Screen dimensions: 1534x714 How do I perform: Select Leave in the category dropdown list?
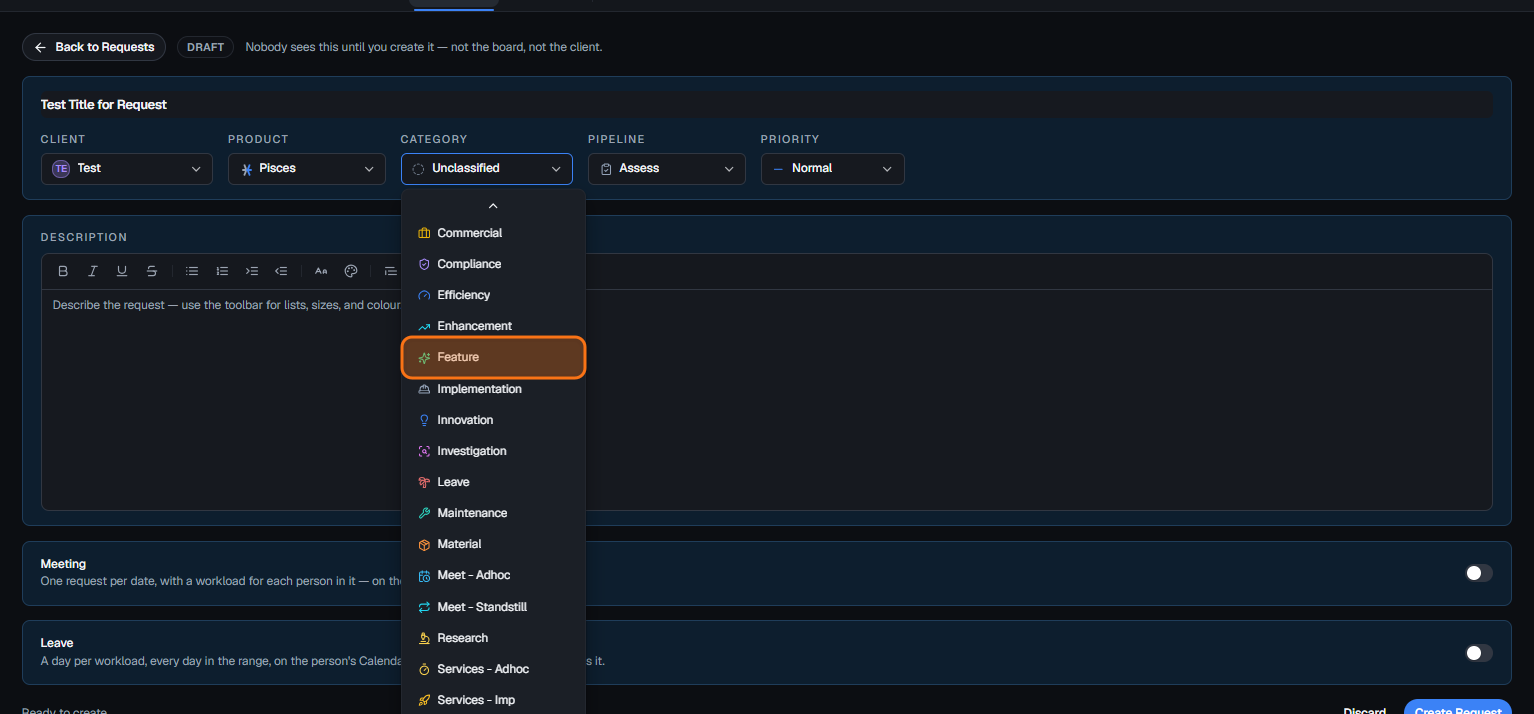[x=493, y=482]
